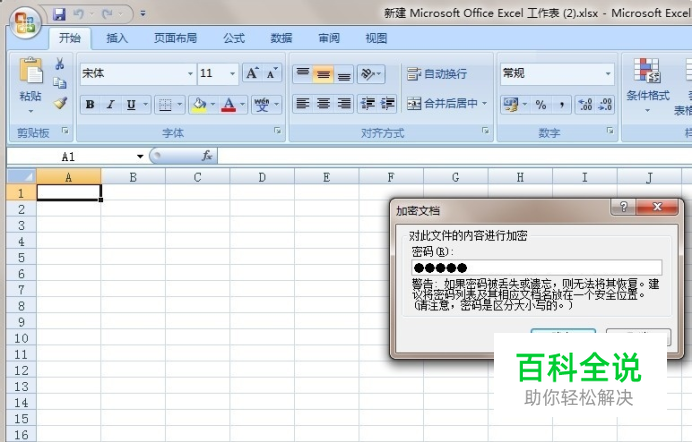Select all cells with corner button
Viewport: 692px width, 442px height.
(x=21, y=177)
